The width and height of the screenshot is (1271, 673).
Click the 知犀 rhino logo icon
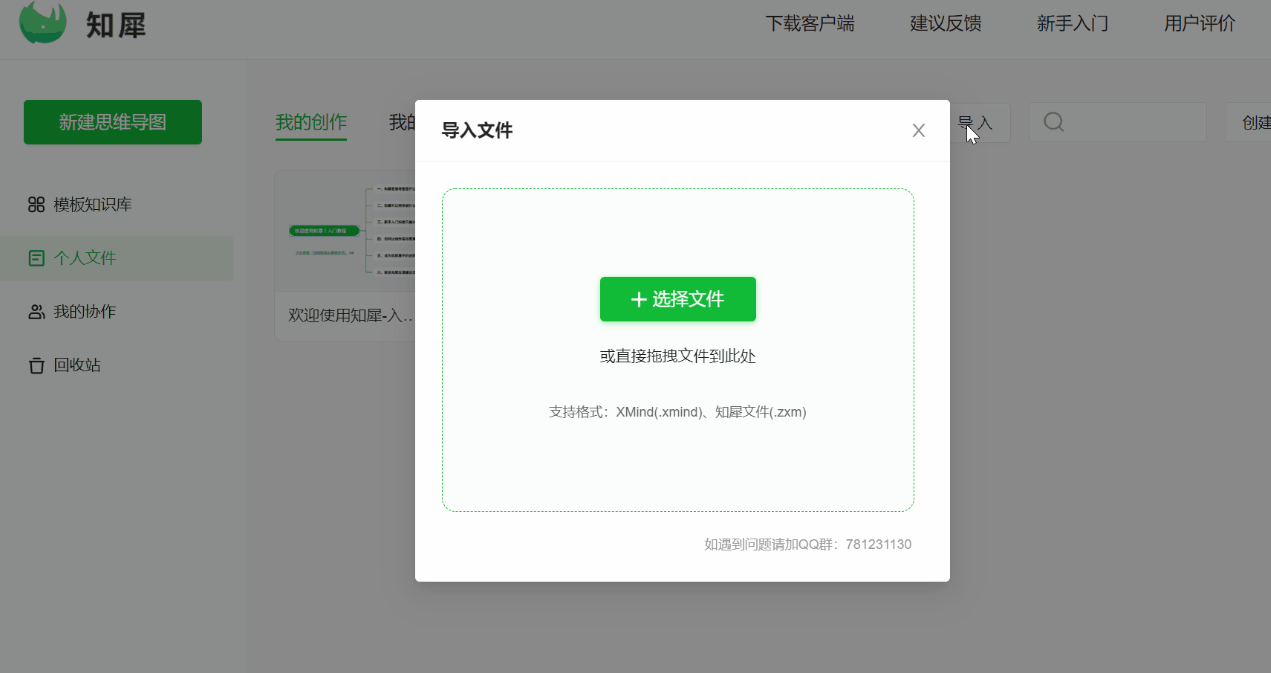point(43,20)
